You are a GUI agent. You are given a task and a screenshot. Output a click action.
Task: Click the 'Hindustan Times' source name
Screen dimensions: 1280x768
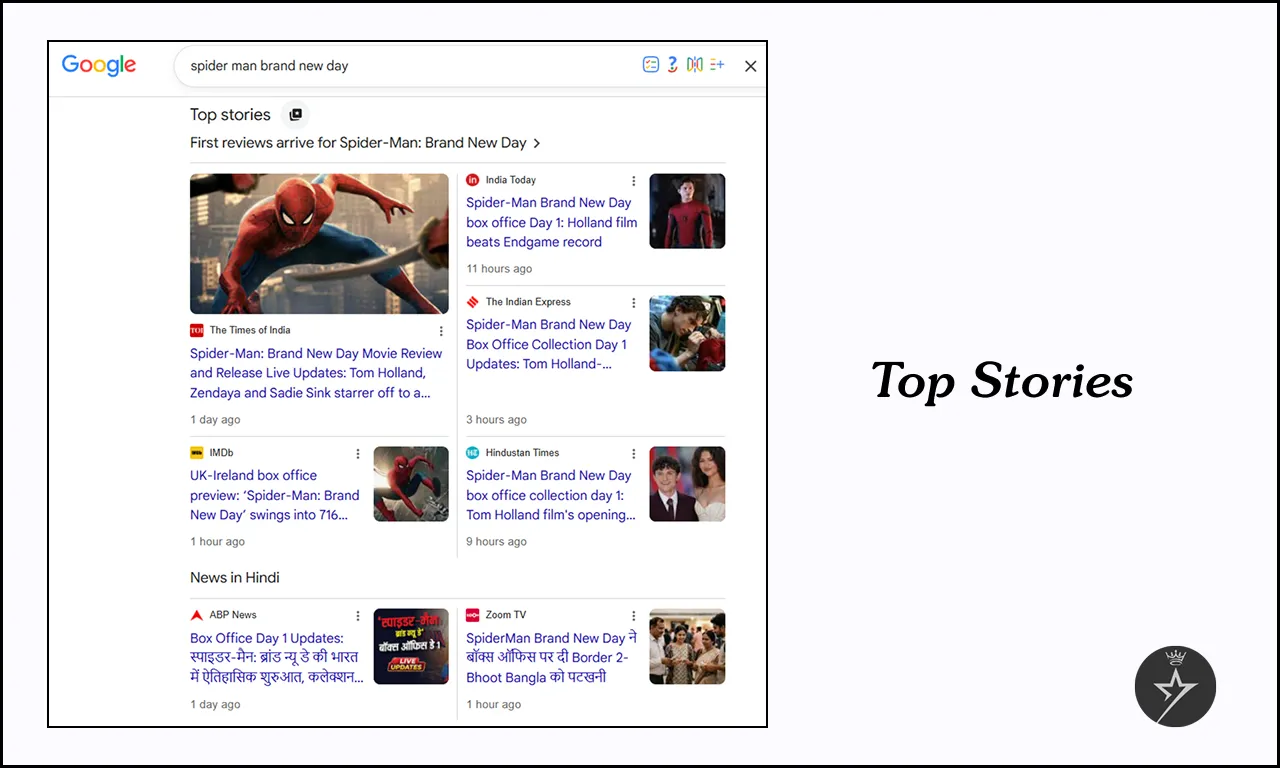point(523,453)
